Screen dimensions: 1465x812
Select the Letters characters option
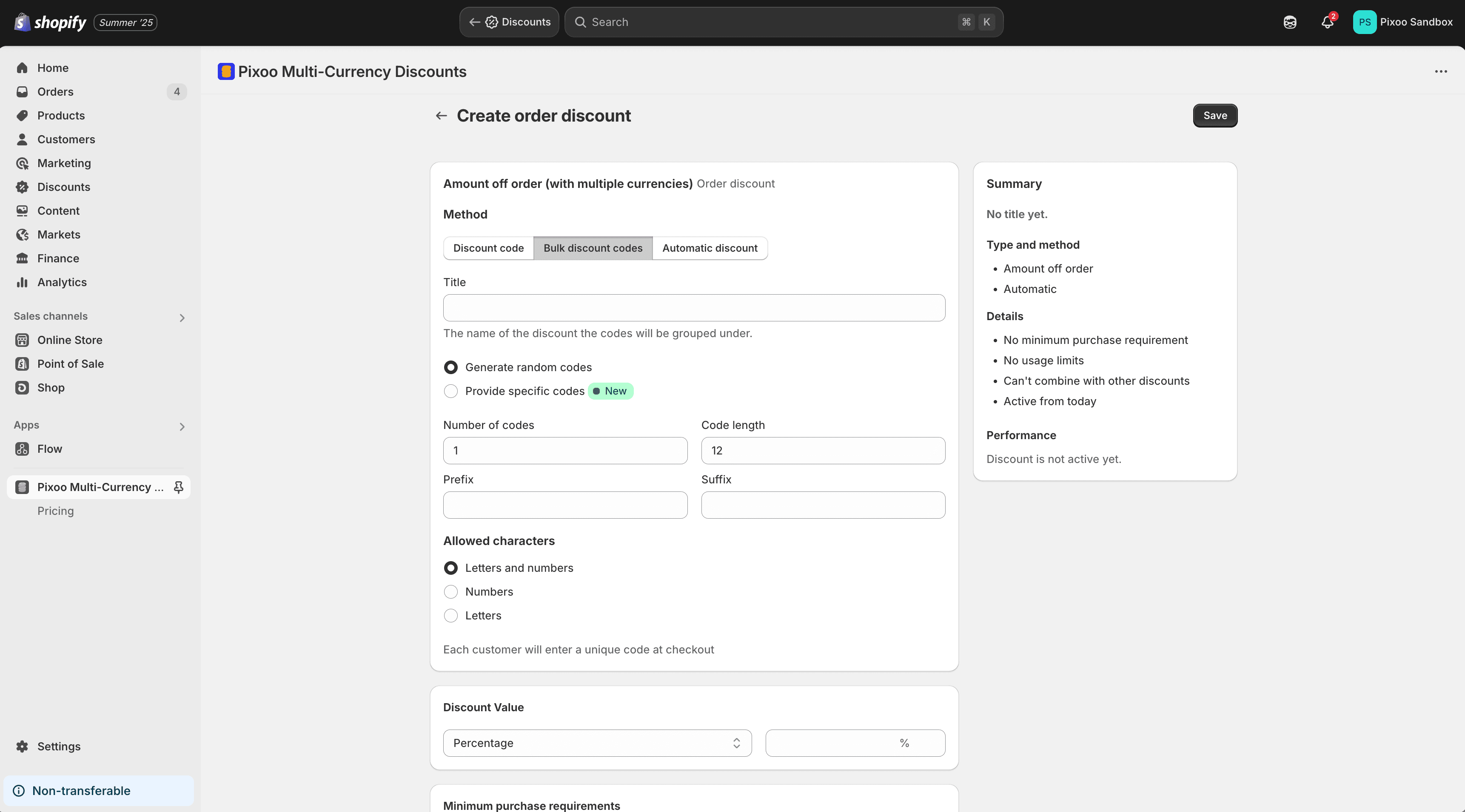coord(450,616)
